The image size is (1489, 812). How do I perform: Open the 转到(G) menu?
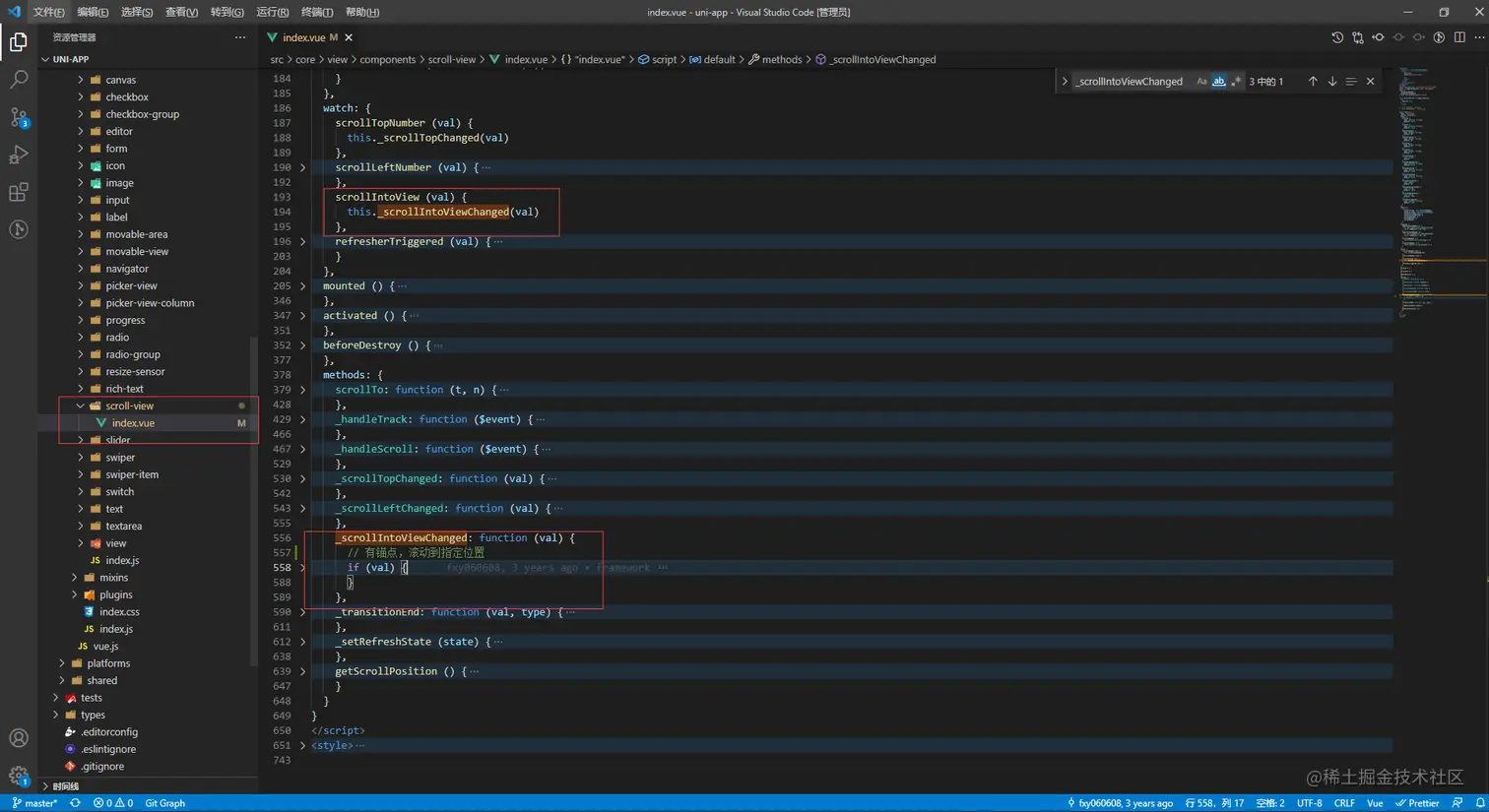pyautogui.click(x=227, y=12)
